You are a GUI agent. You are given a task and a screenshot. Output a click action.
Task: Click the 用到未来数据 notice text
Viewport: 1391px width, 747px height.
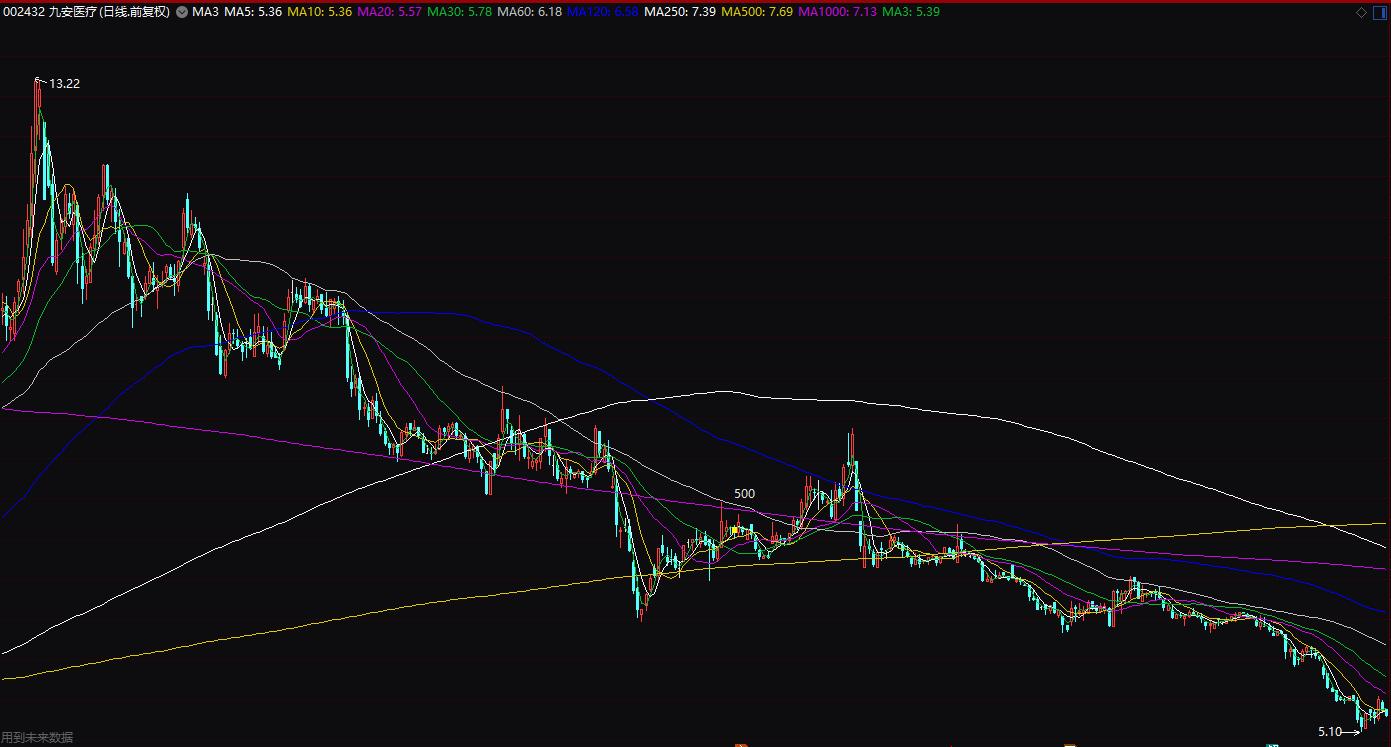[37, 738]
